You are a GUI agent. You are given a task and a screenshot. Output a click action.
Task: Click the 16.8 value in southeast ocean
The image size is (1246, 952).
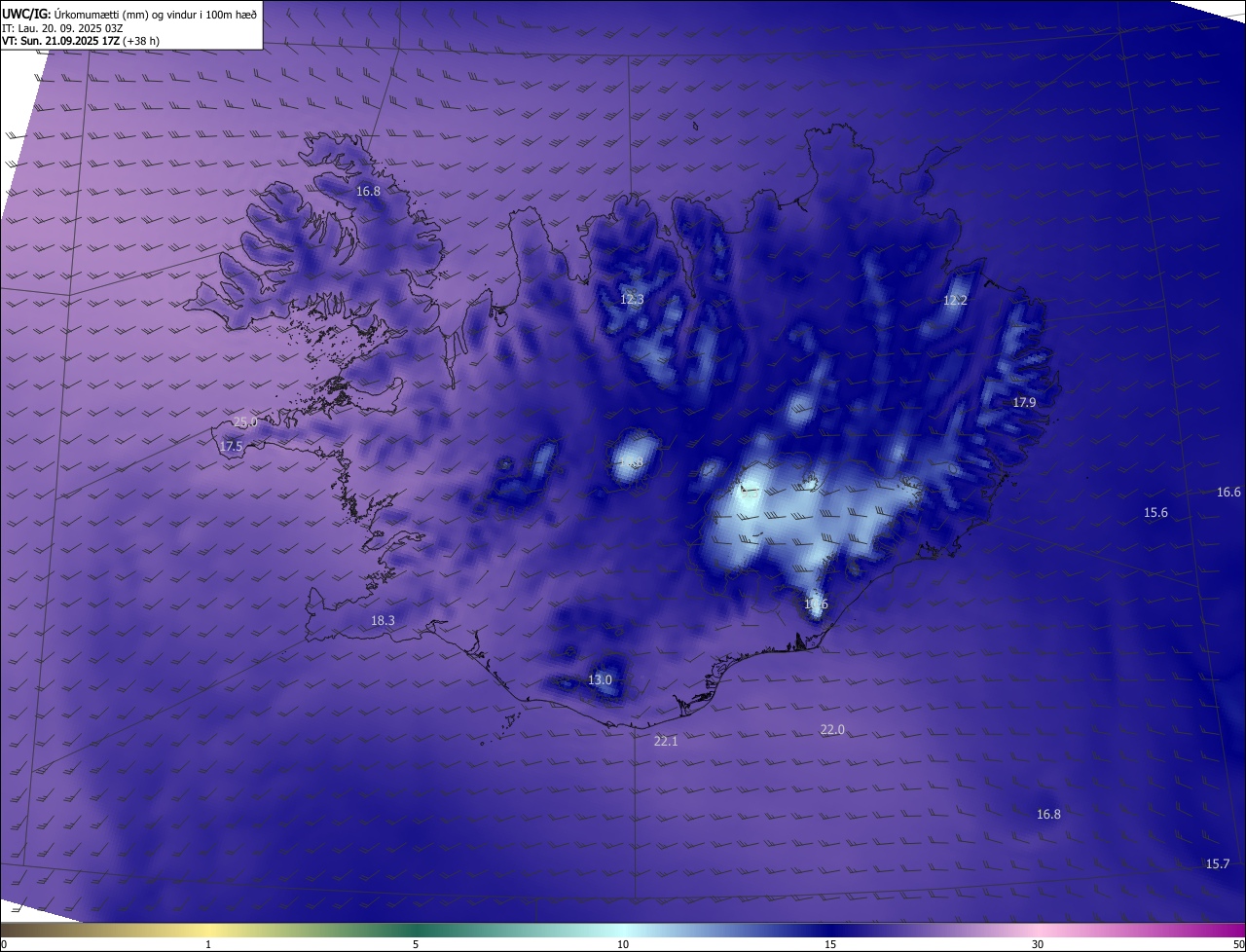[x=1048, y=815]
